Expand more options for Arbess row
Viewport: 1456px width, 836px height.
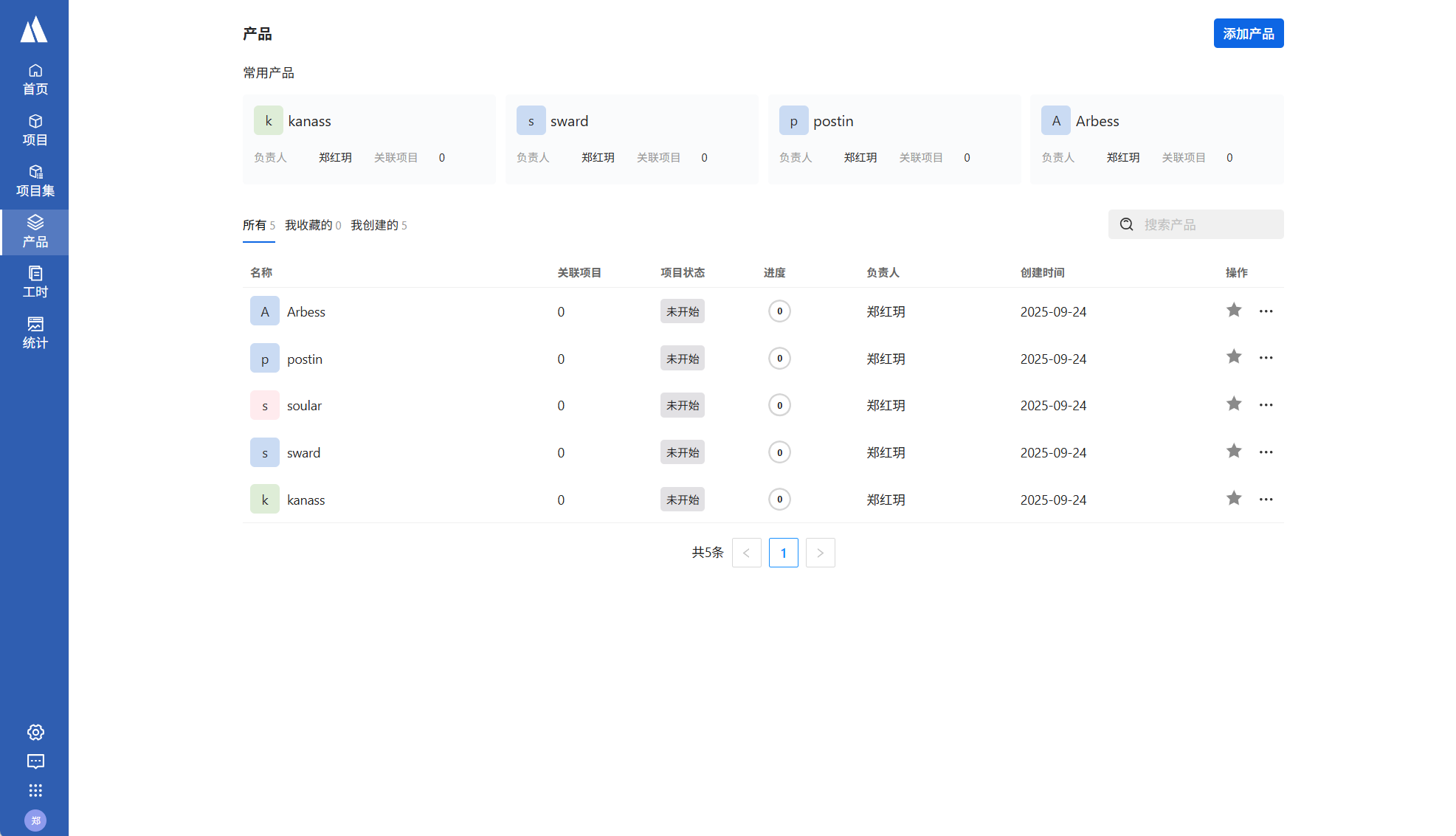tap(1266, 311)
